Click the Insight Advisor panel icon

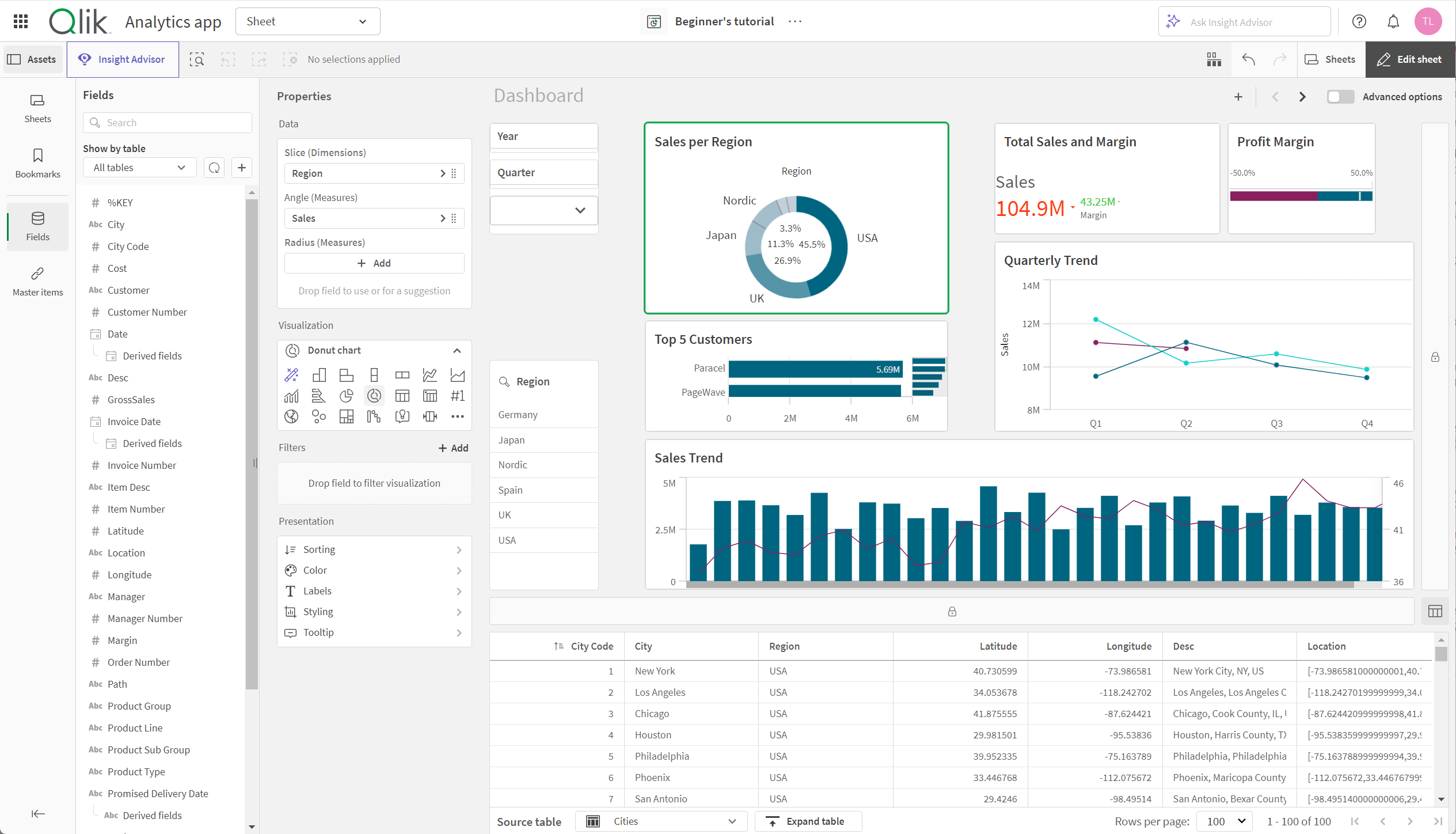pyautogui.click(x=122, y=59)
